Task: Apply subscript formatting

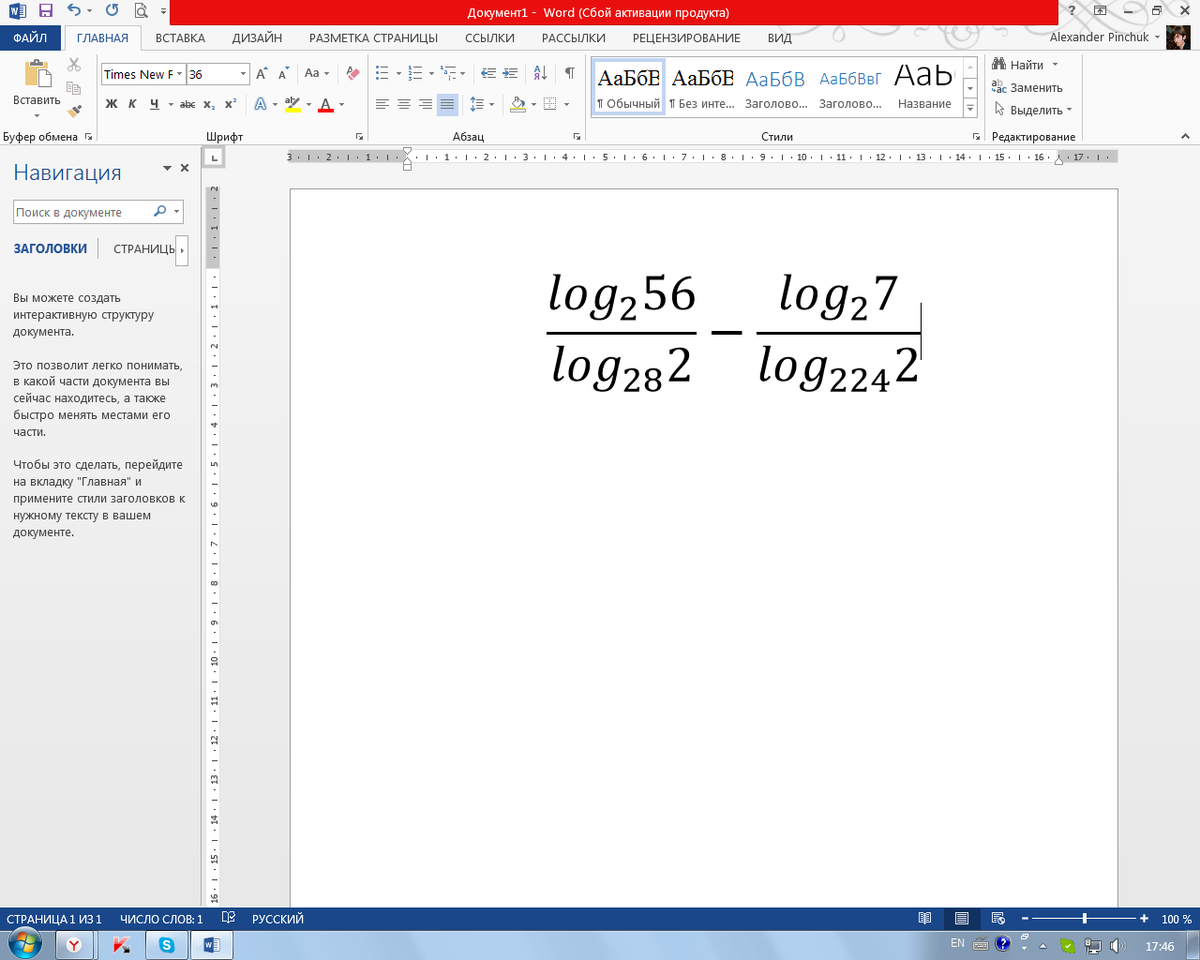Action: point(209,104)
